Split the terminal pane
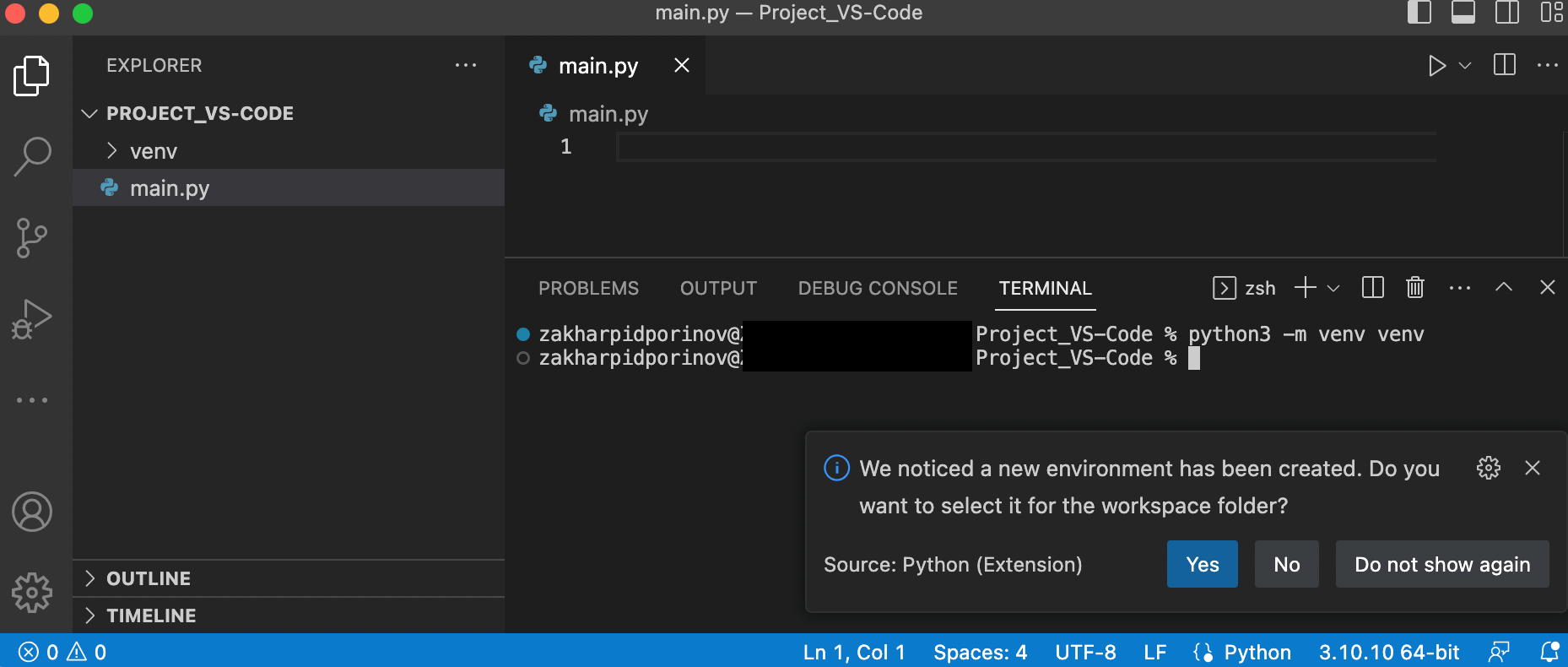 coord(1373,288)
